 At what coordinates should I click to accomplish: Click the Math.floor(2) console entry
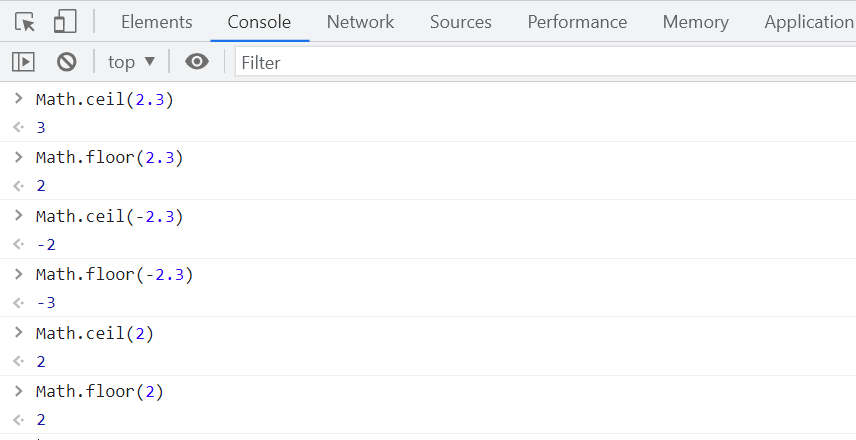point(100,391)
